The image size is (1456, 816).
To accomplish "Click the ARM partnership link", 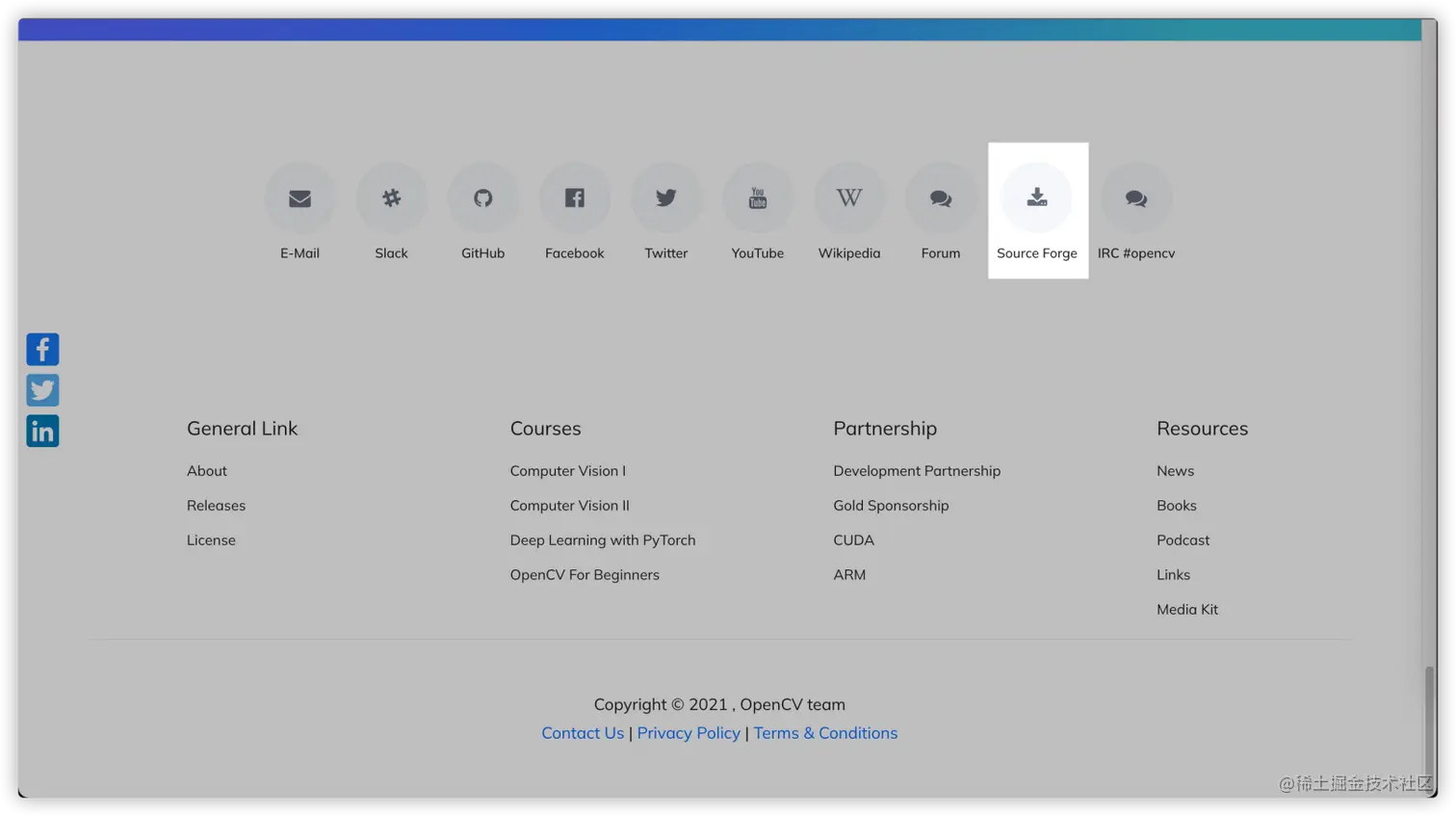I will [x=849, y=575].
